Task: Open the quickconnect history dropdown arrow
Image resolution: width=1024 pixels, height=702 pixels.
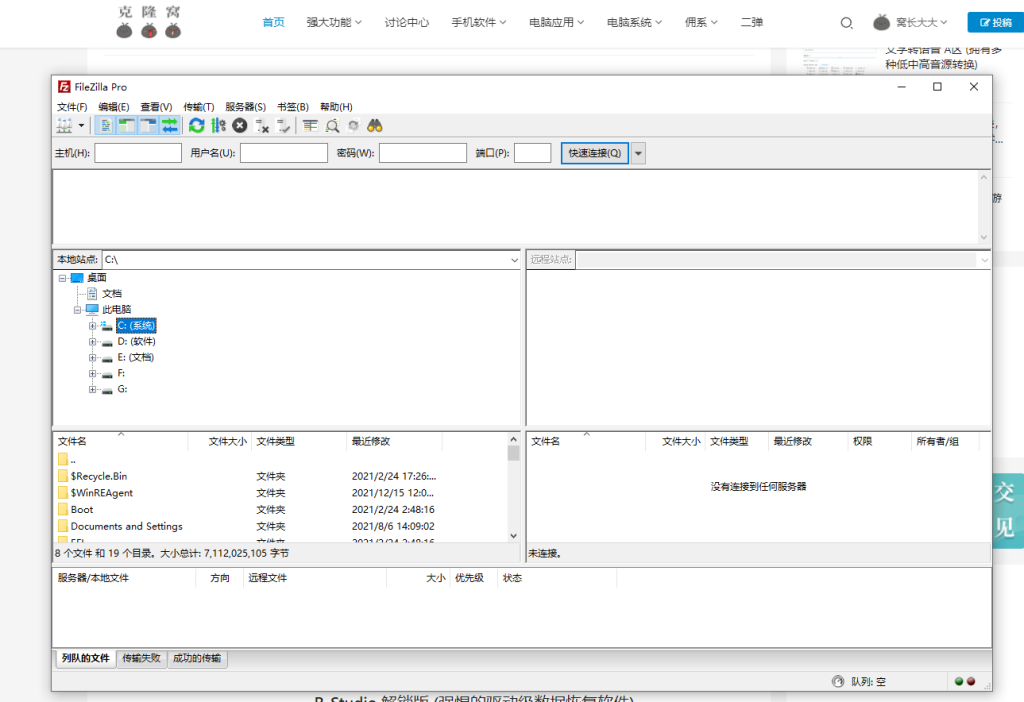Action: click(638, 153)
